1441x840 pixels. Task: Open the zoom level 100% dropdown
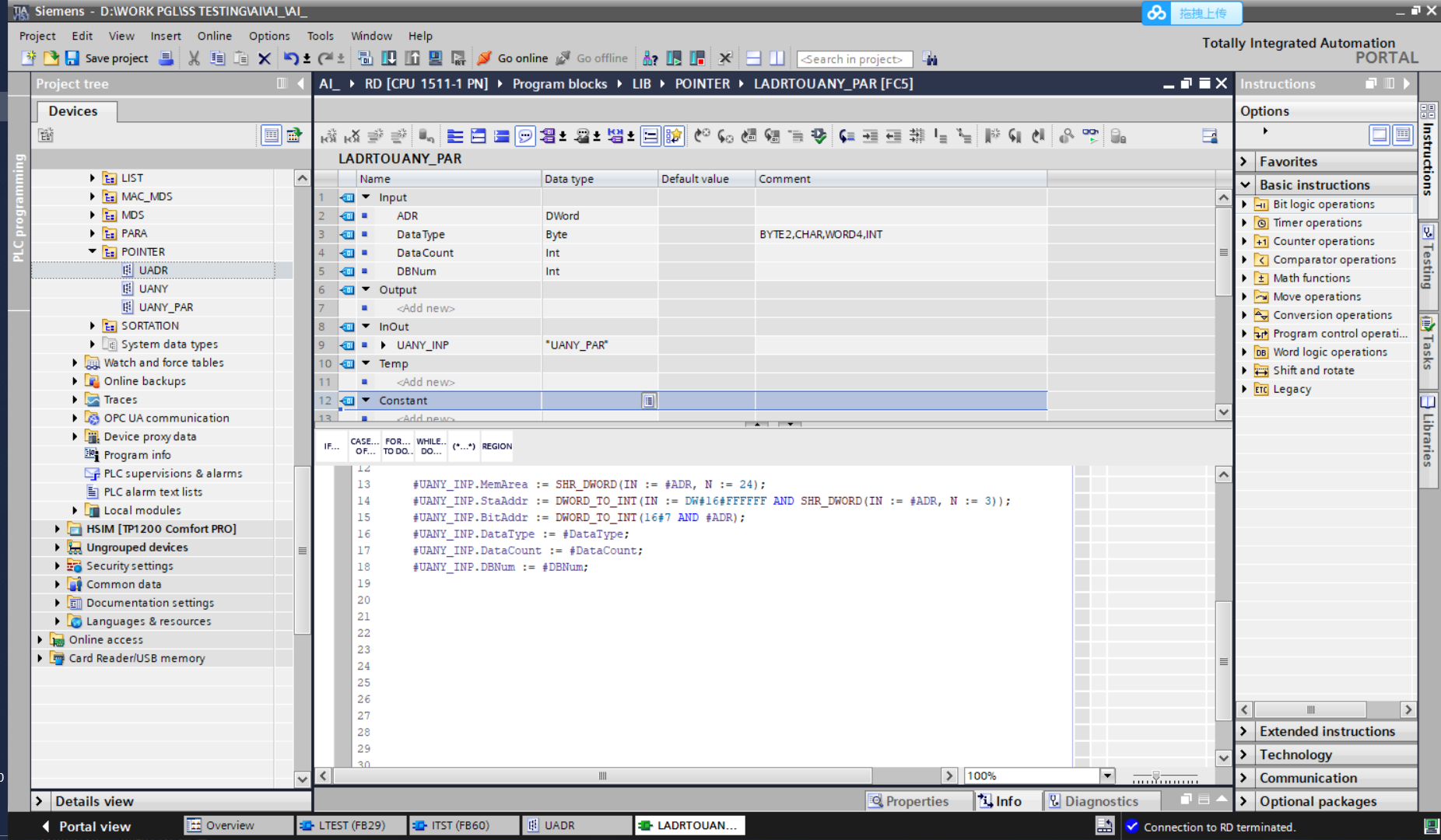(1106, 775)
